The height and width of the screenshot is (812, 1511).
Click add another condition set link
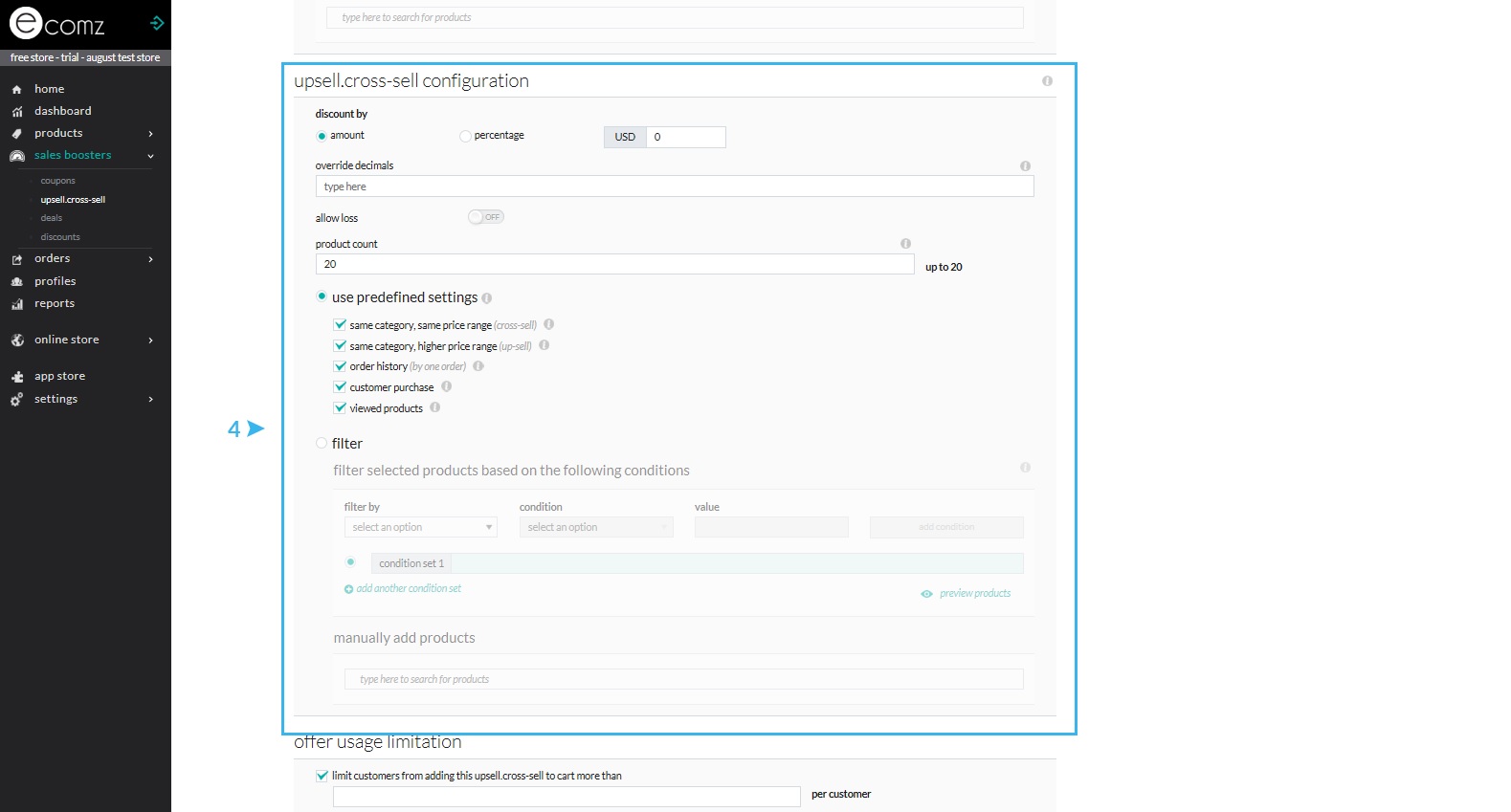click(408, 589)
